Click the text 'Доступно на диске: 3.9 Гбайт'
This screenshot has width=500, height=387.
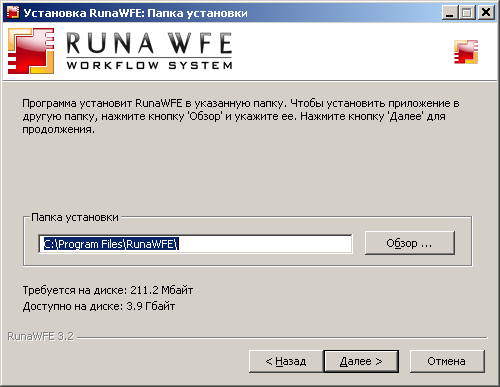point(99,306)
